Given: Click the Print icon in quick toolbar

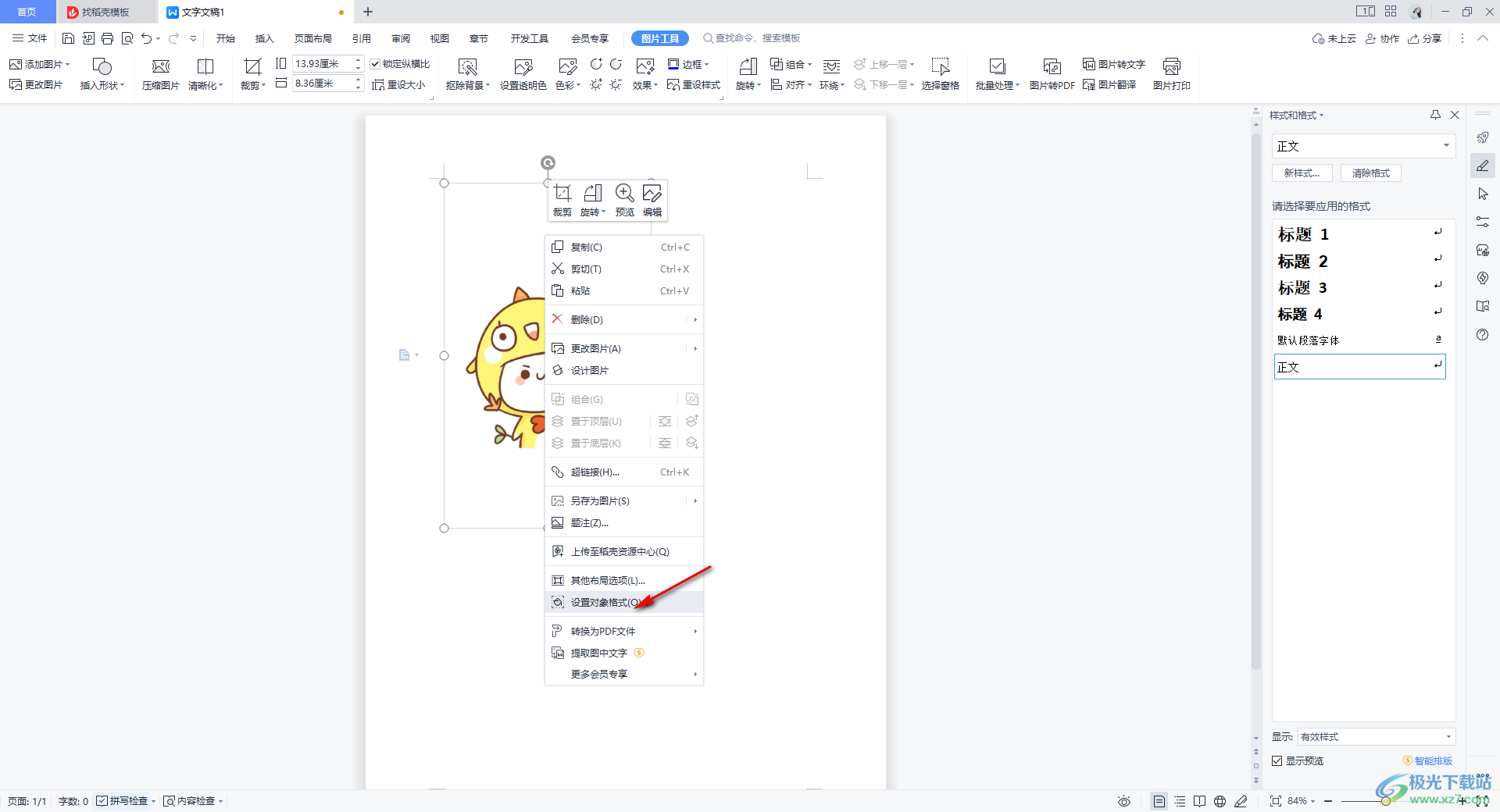Looking at the screenshot, I should 108,38.
